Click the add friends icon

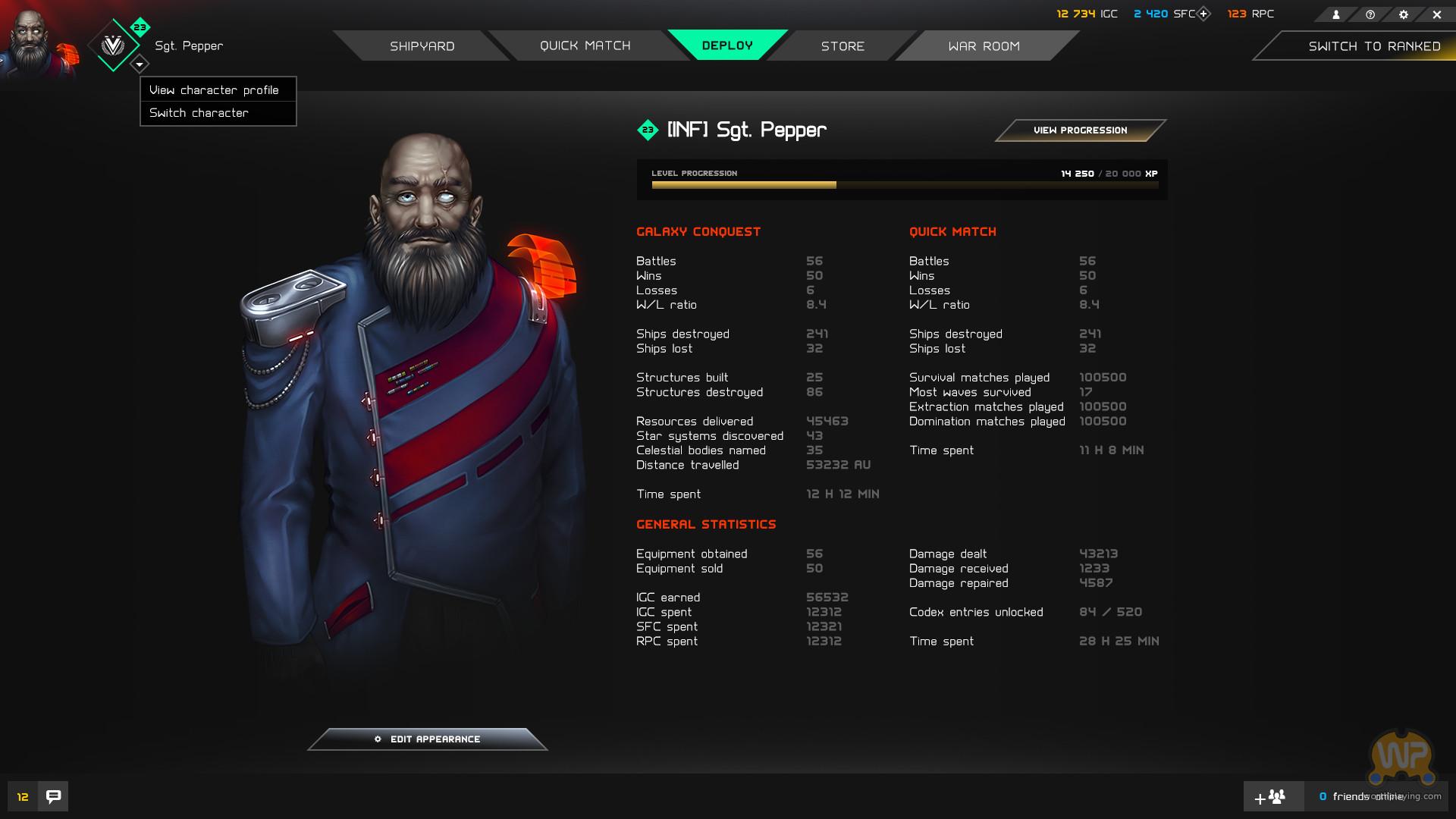point(1270,797)
